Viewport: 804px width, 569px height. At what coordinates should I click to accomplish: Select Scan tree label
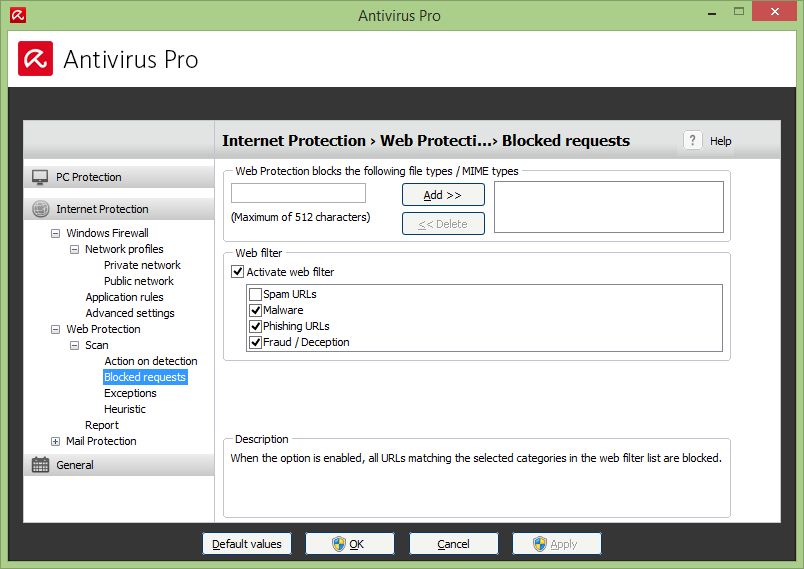(96, 345)
